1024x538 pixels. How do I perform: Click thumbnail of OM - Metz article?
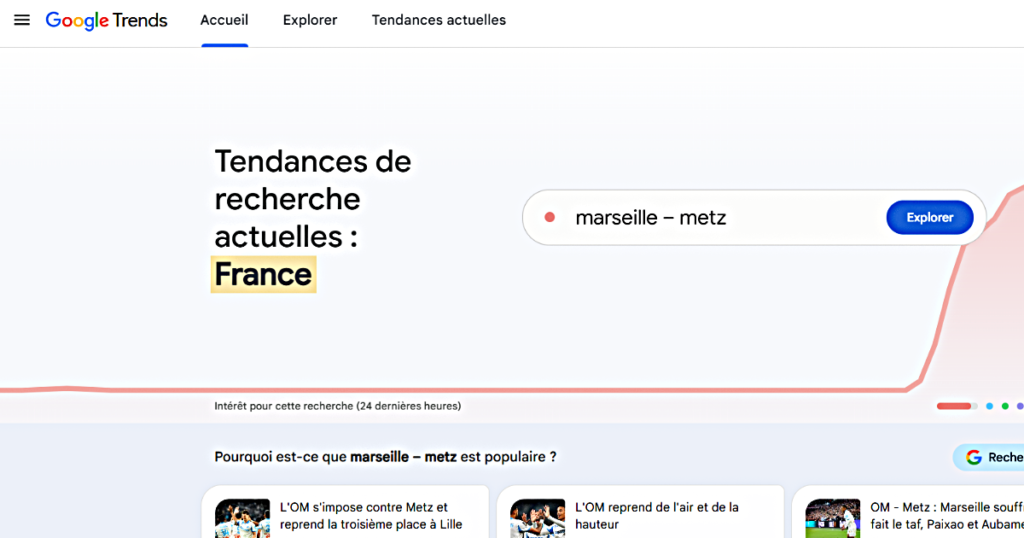tap(833, 518)
